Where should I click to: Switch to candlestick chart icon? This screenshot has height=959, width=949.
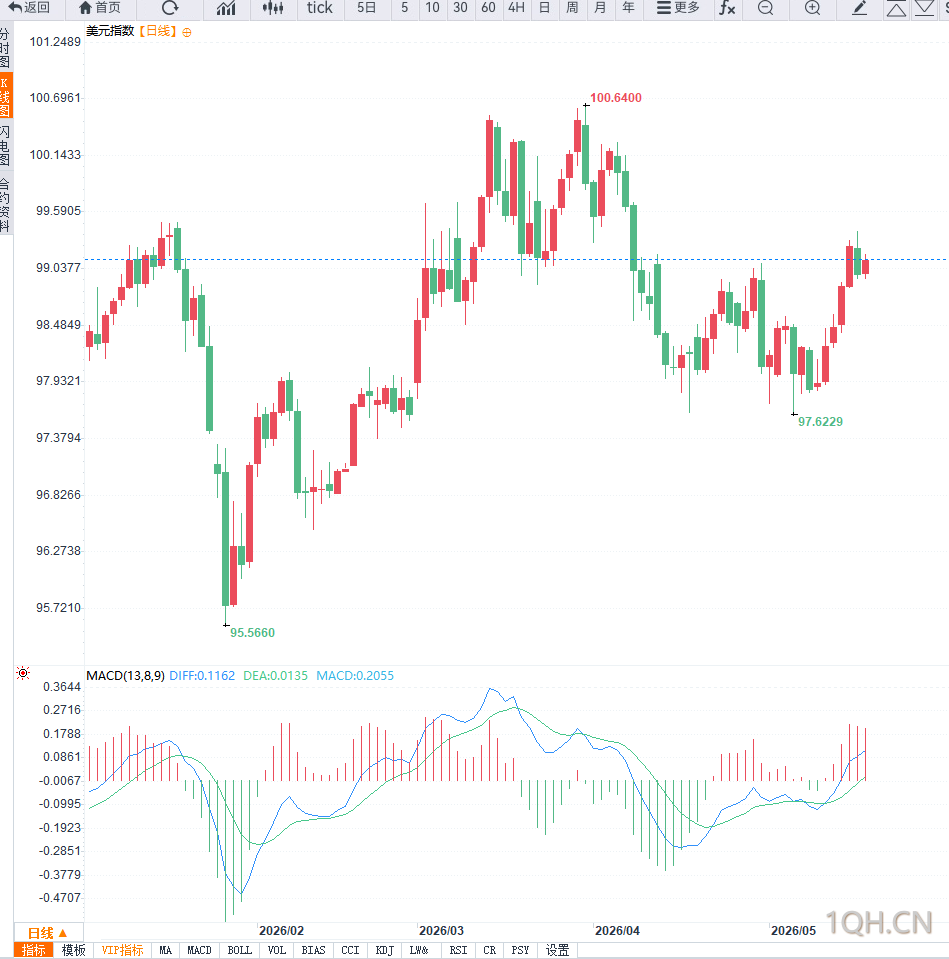click(x=273, y=8)
